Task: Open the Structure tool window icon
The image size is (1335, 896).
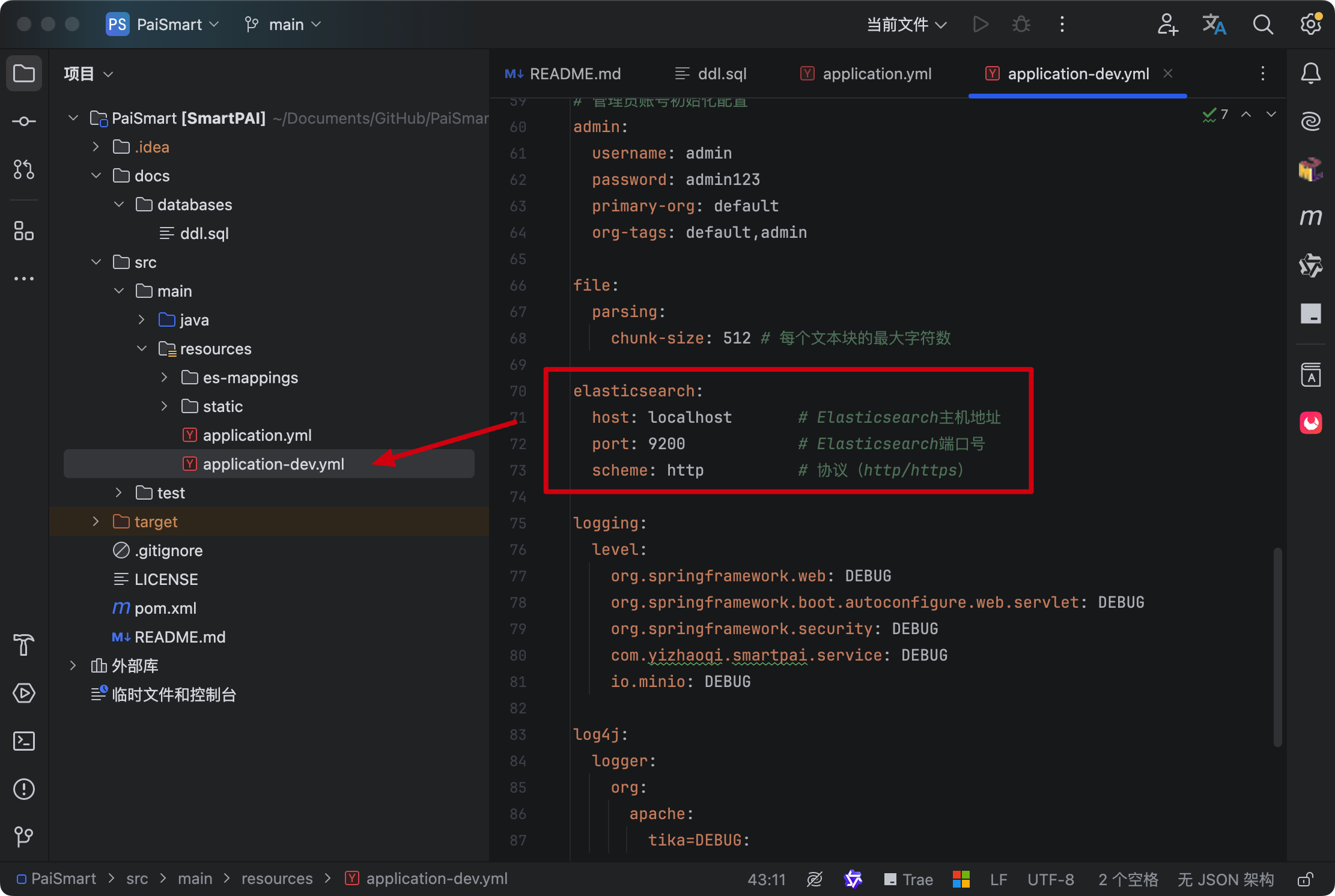Action: pyautogui.click(x=24, y=231)
